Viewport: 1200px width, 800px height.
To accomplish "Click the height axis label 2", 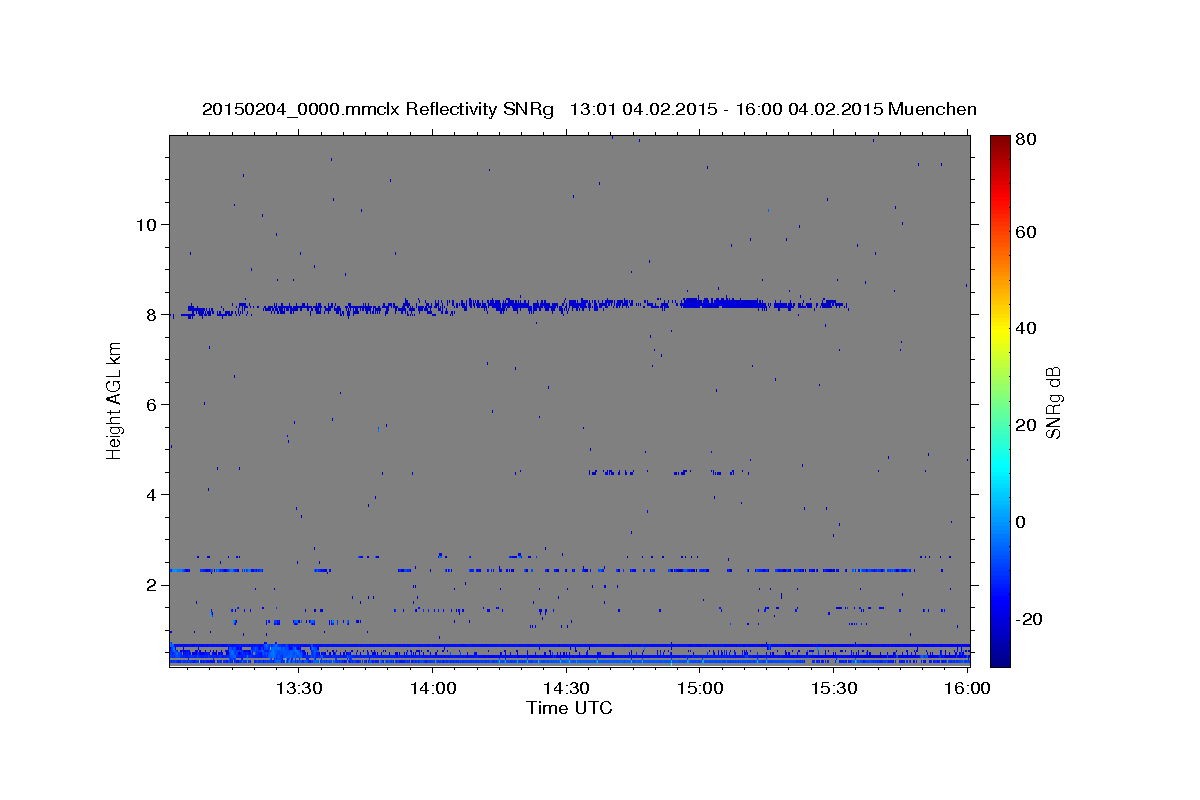I will (x=150, y=585).
